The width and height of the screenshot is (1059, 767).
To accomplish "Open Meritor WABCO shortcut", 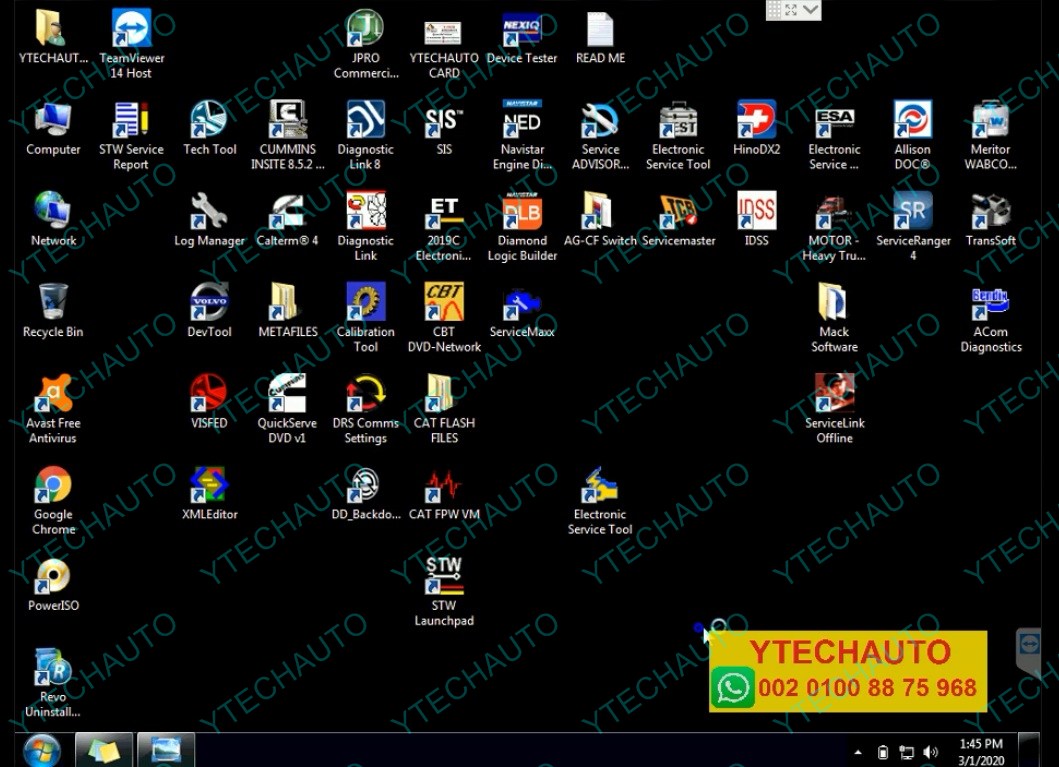I will pos(991,135).
